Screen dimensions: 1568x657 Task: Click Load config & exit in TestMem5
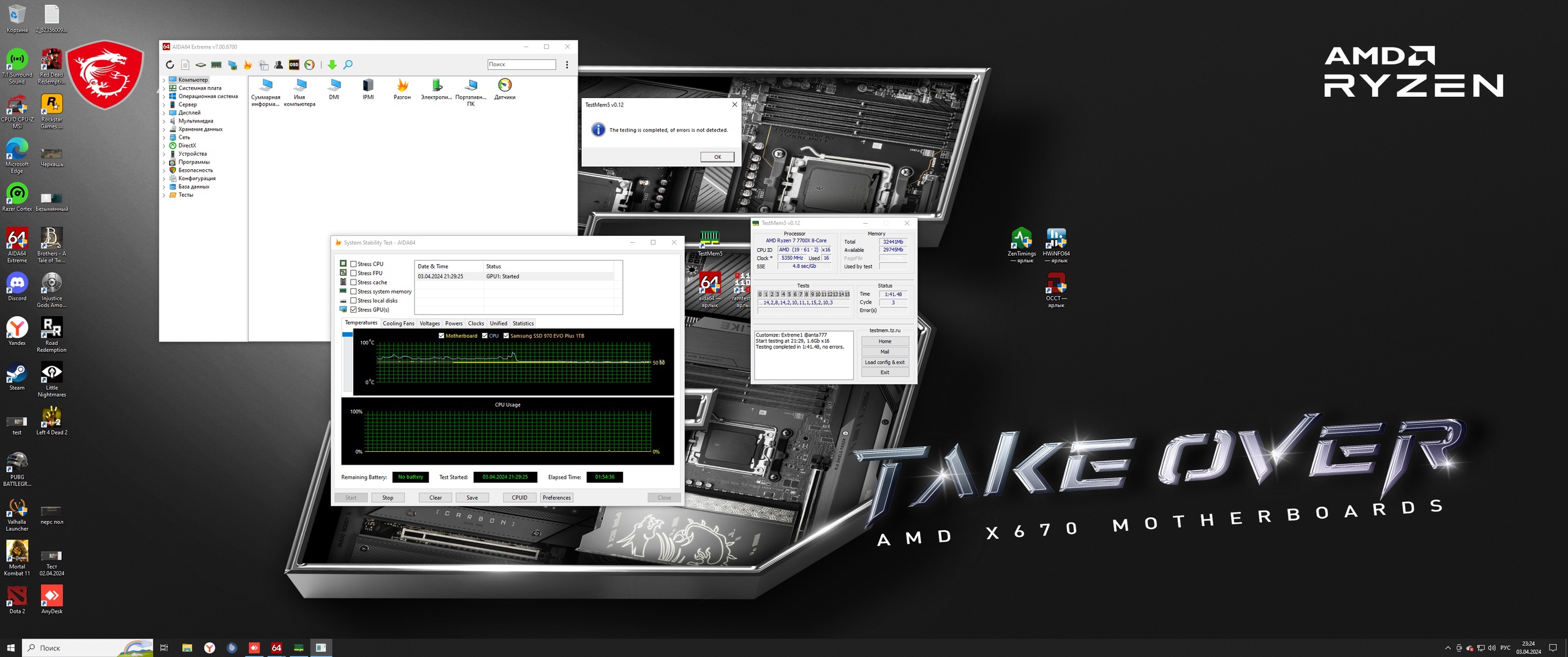(884, 362)
